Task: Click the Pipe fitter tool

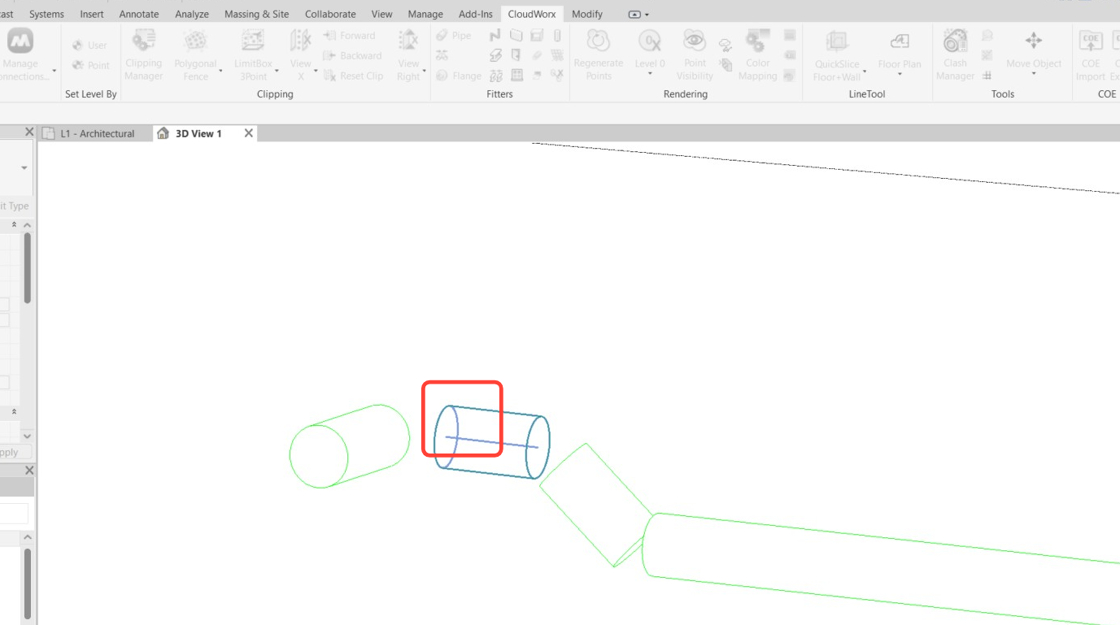Action: click(453, 36)
